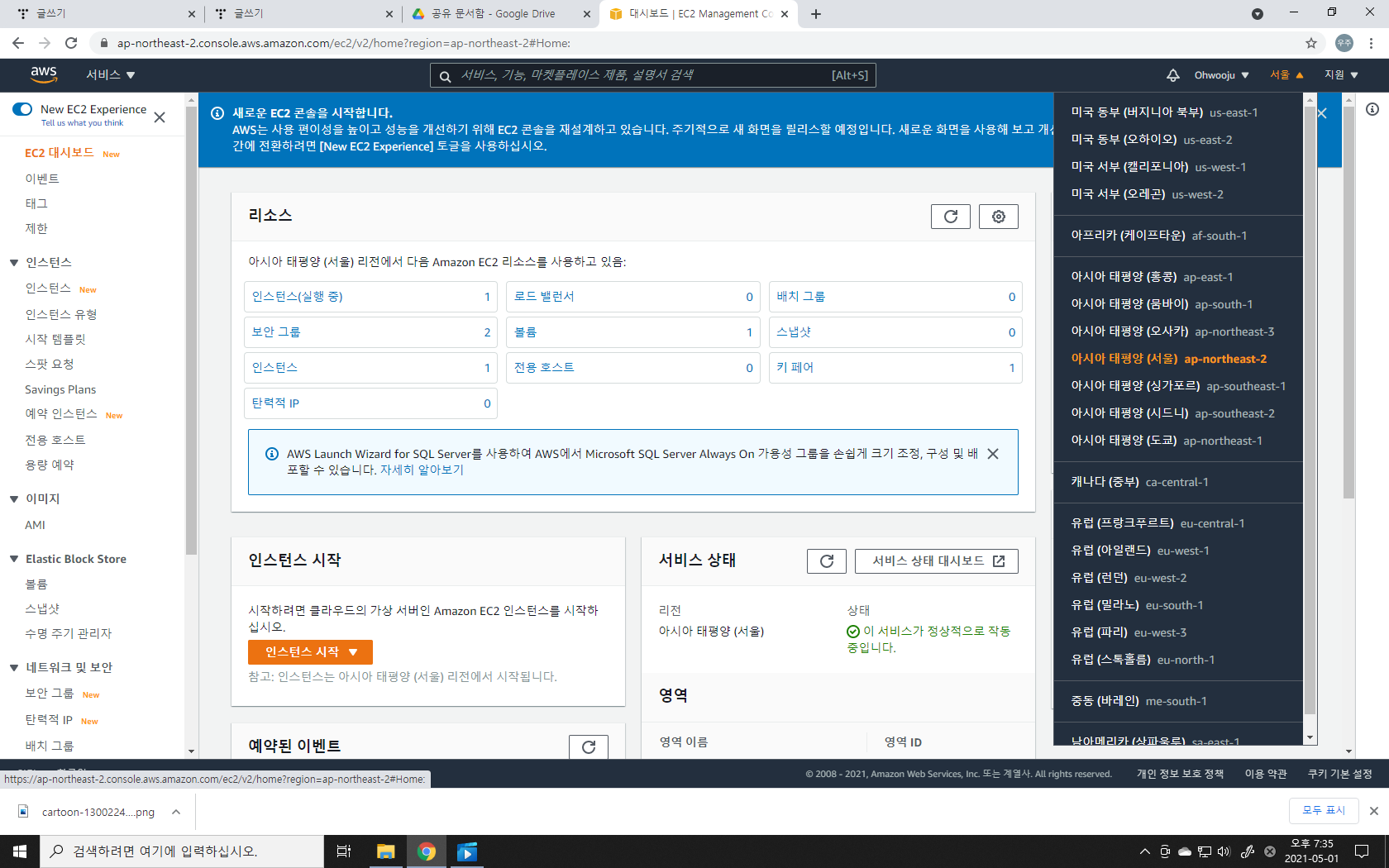Screen dimensions: 1389x868
Task: Close the New EC2 Experience notice
Action: coord(160,117)
